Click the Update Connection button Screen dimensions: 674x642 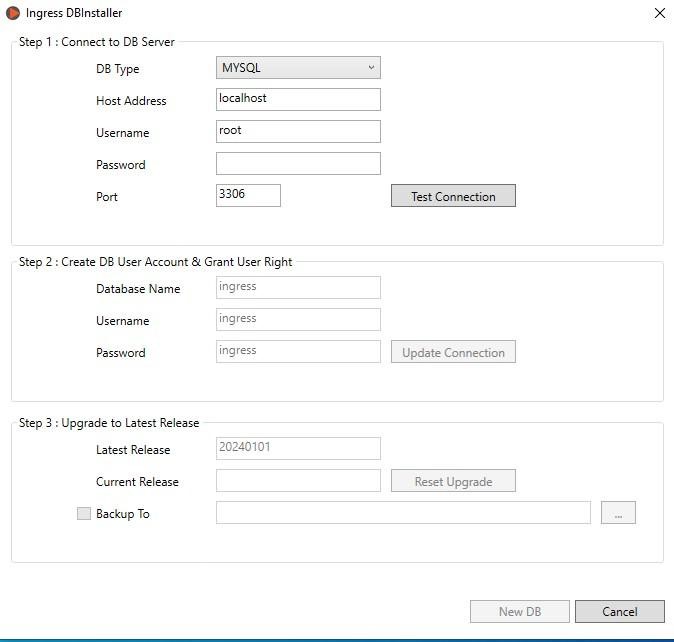(453, 352)
